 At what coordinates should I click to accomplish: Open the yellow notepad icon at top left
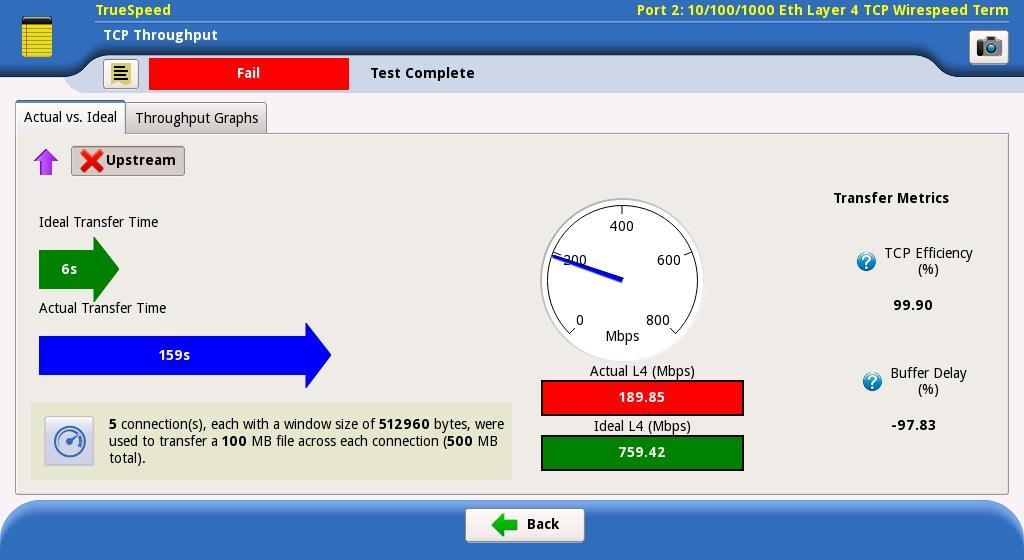pyautogui.click(x=37, y=37)
